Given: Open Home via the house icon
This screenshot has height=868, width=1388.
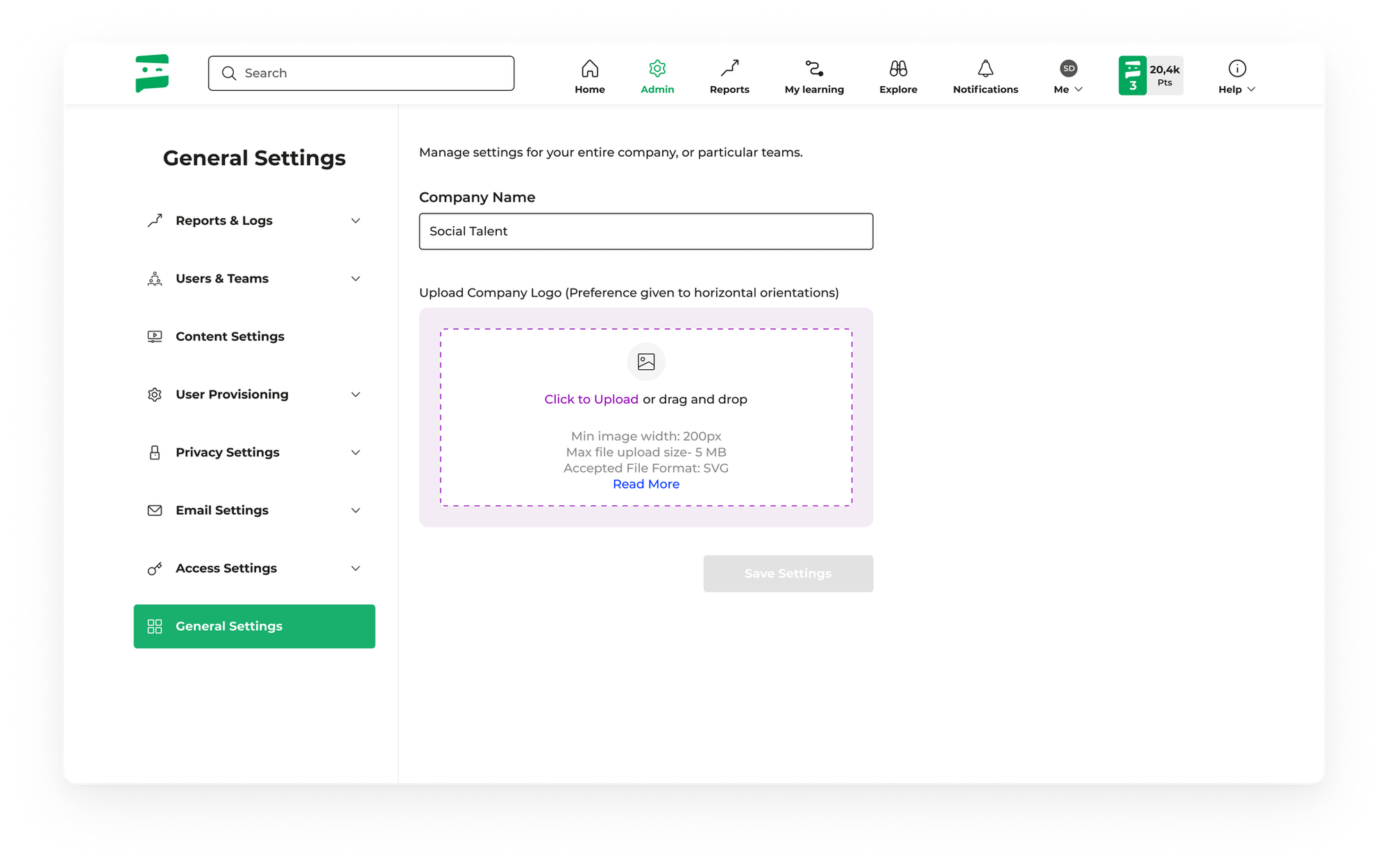Looking at the screenshot, I should pyautogui.click(x=590, y=68).
